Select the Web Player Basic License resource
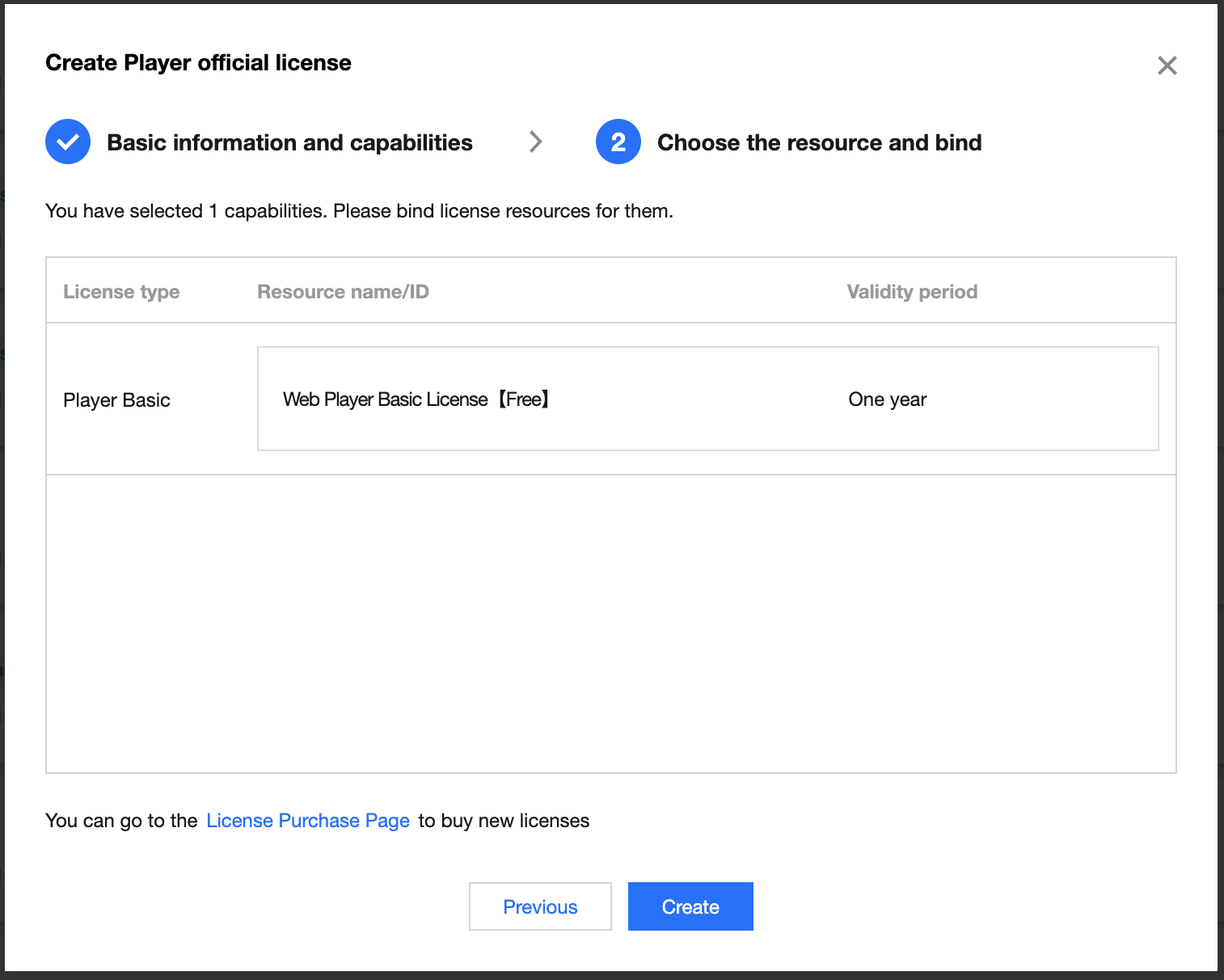 pyautogui.click(x=416, y=399)
